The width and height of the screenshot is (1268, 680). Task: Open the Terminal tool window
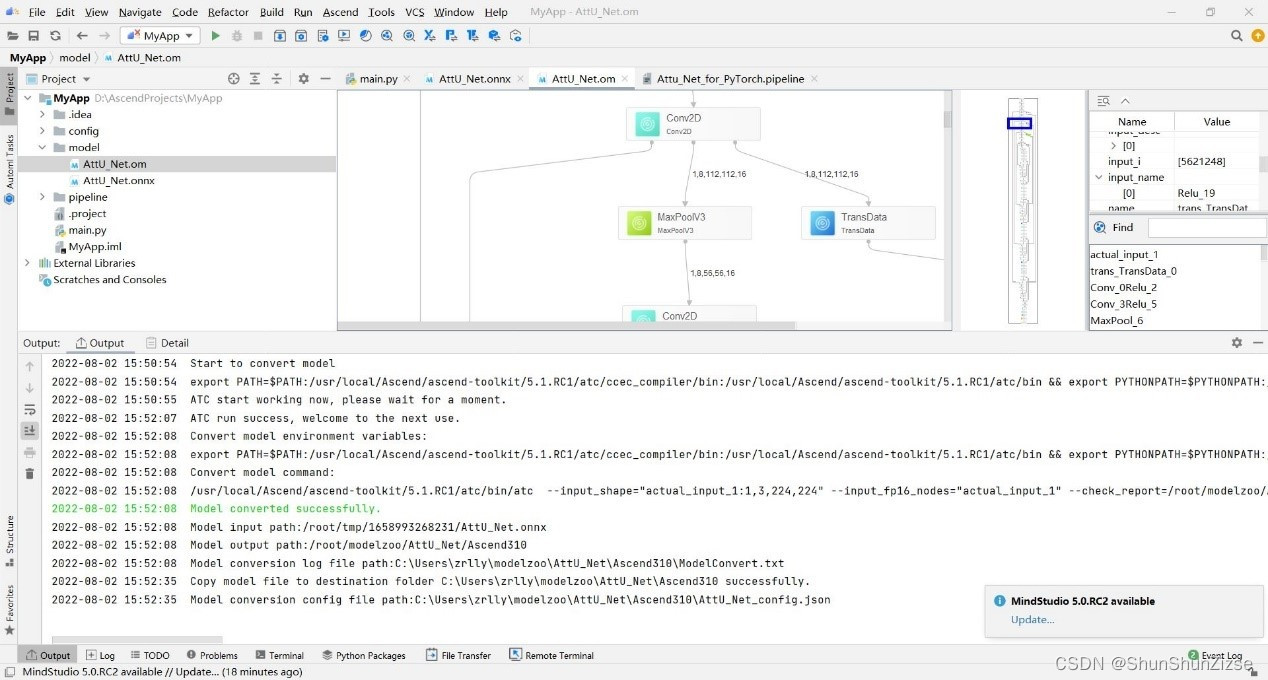[x=279, y=656]
